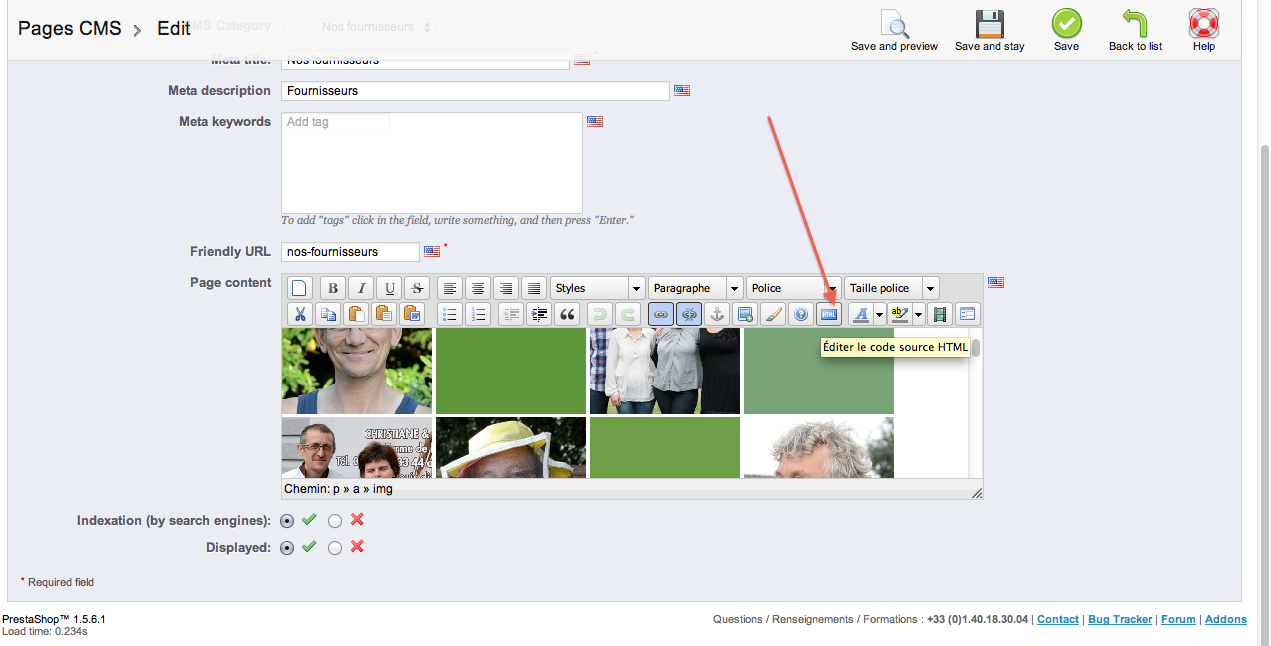Open the Forum footer link
Screen dimensions: 1271x646
[x=1178, y=619]
